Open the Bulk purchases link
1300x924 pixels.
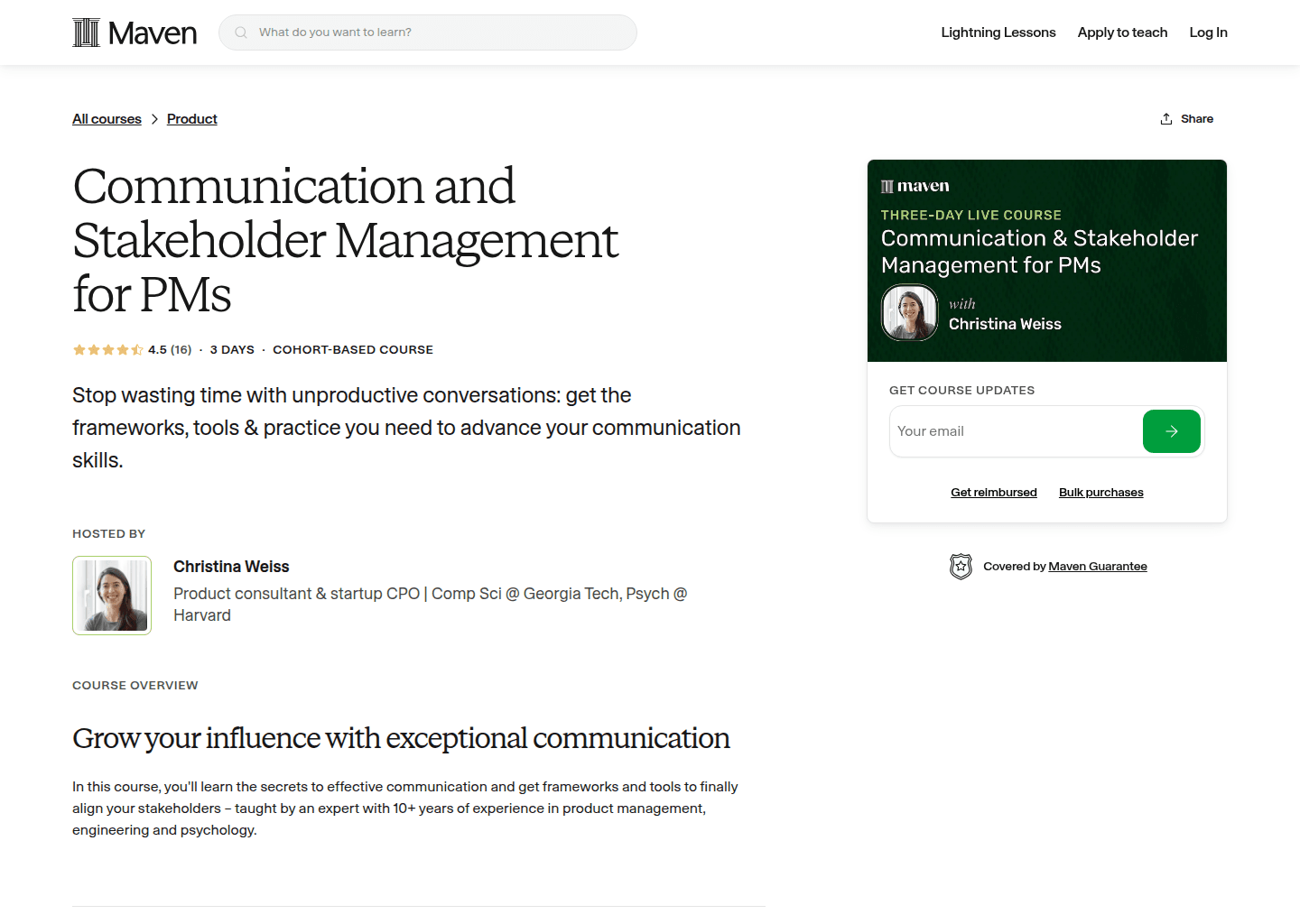[x=1100, y=492]
